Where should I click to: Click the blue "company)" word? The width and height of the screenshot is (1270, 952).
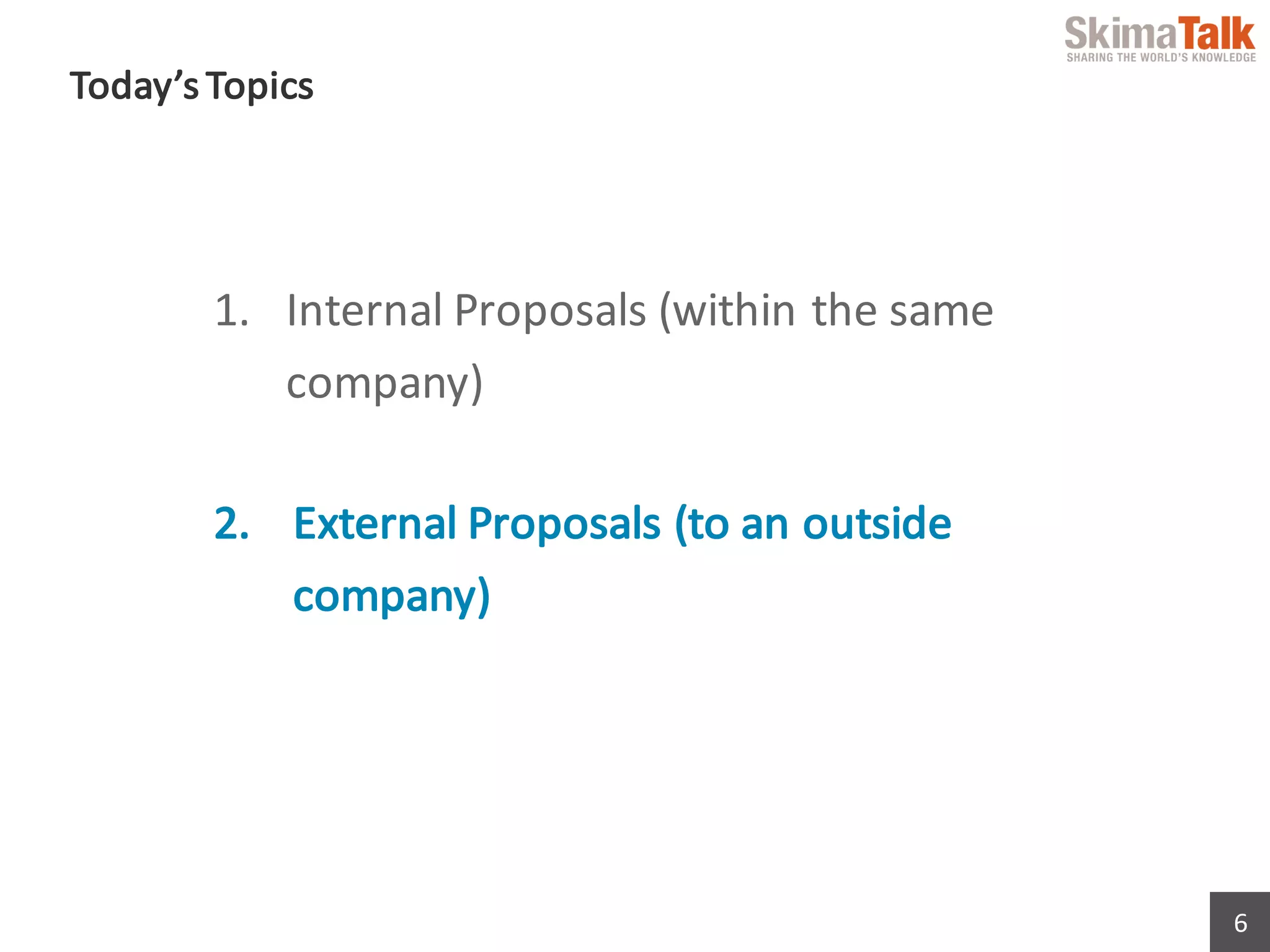click(392, 597)
